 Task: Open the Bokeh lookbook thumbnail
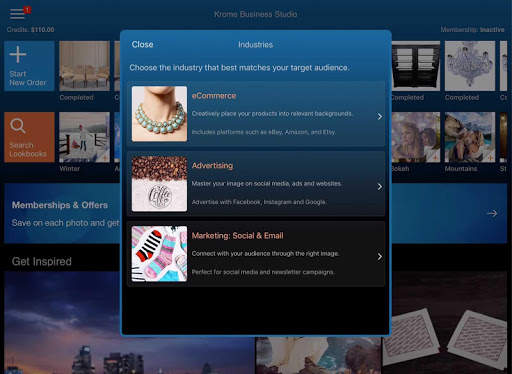click(x=416, y=137)
